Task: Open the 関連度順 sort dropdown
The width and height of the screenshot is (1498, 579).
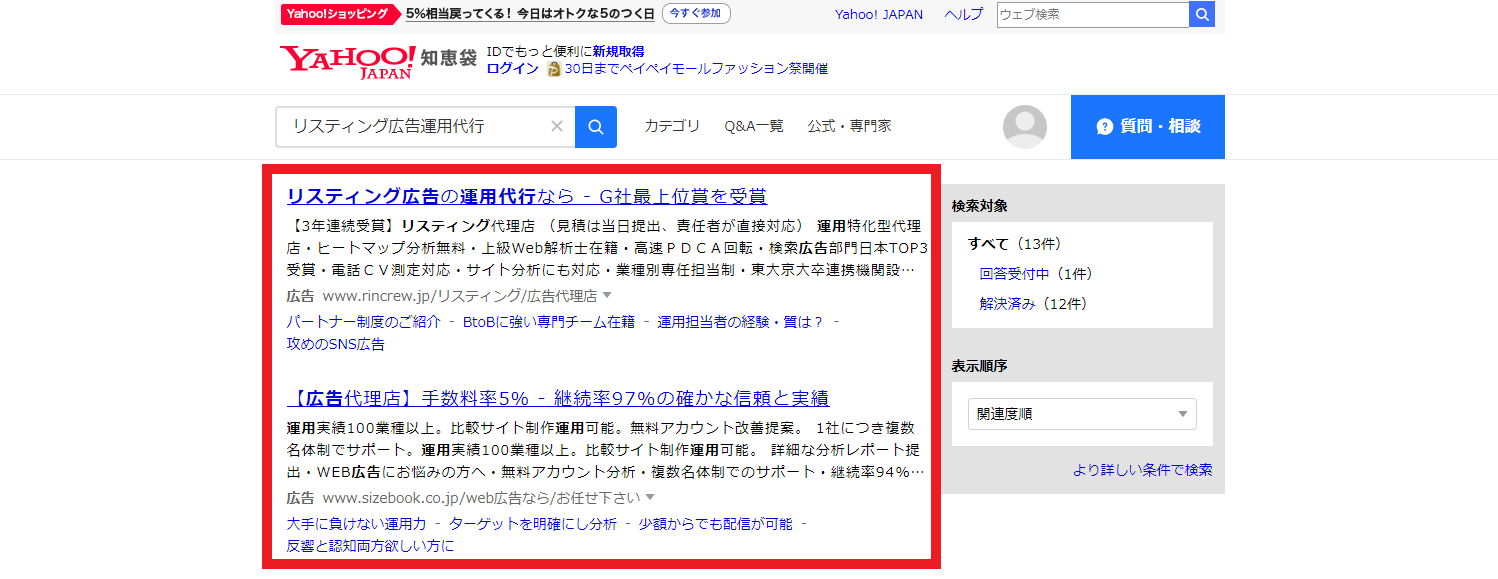Action: pyautogui.click(x=1082, y=414)
